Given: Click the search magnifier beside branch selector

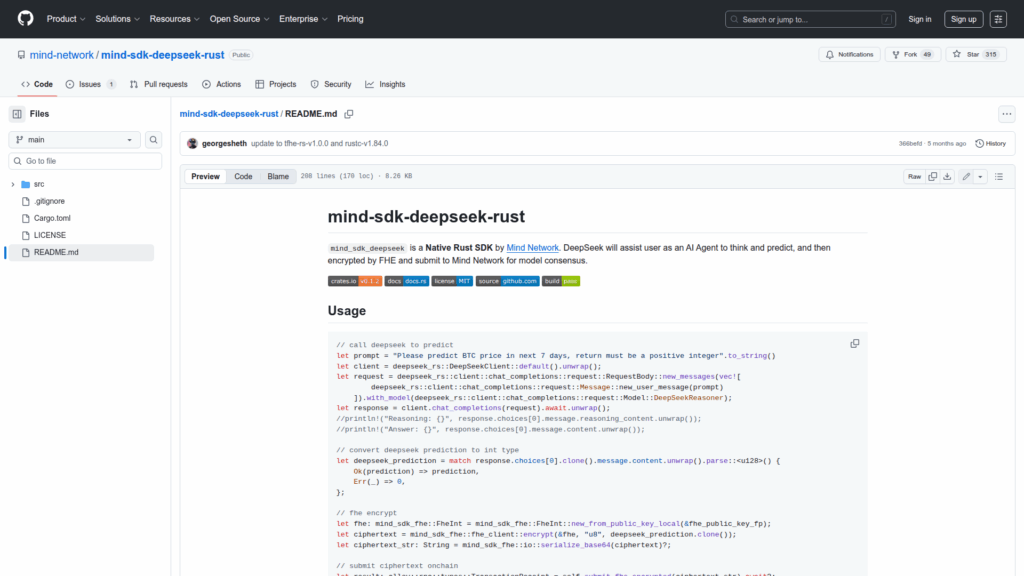Looking at the screenshot, I should [x=154, y=140].
